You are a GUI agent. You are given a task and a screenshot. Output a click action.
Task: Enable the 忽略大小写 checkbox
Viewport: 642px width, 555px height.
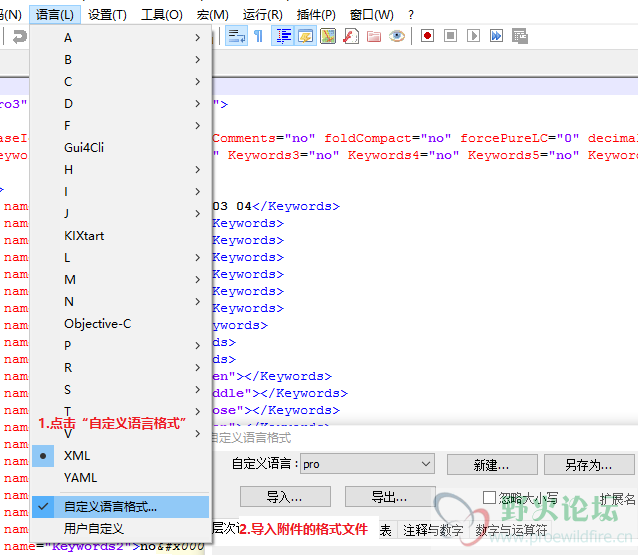489,498
